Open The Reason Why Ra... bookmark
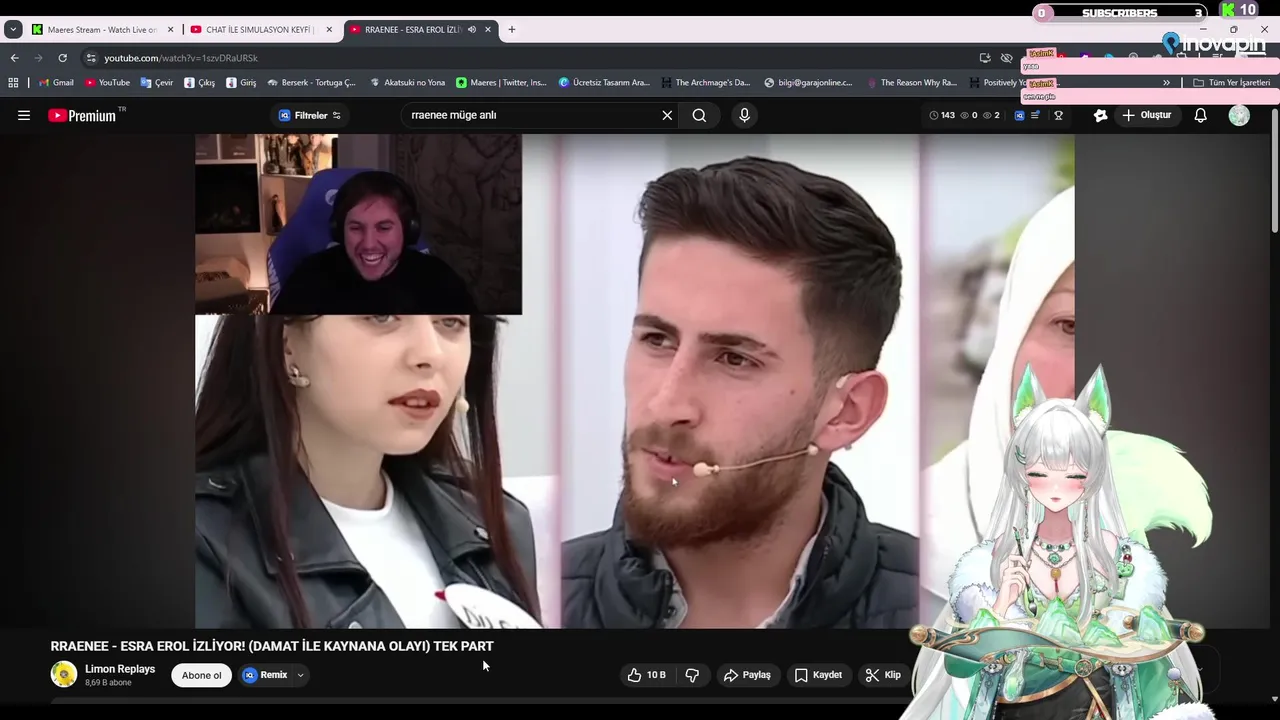The width and height of the screenshot is (1280, 720). 911,83
